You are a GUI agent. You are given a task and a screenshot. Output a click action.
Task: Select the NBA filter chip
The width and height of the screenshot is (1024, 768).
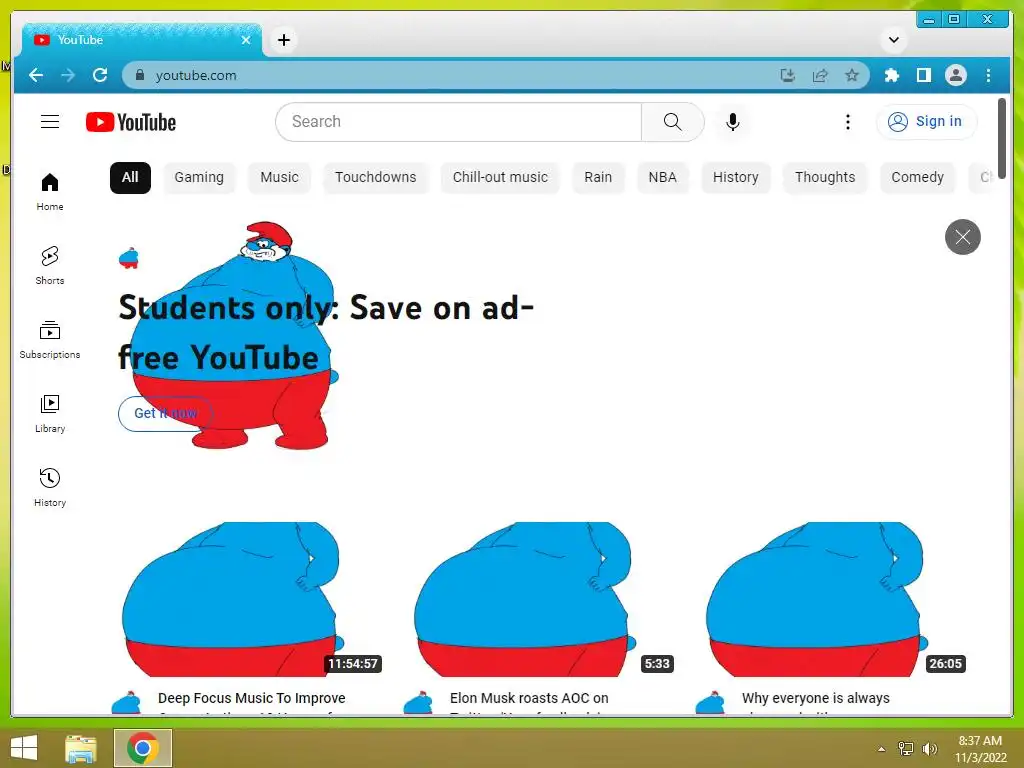point(662,178)
